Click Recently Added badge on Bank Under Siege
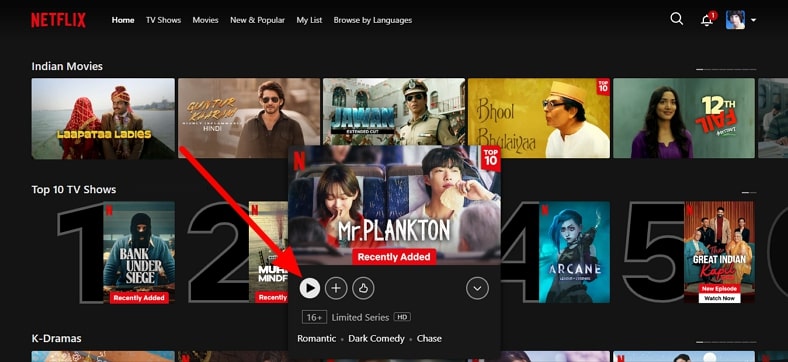788x362 pixels. [139, 298]
